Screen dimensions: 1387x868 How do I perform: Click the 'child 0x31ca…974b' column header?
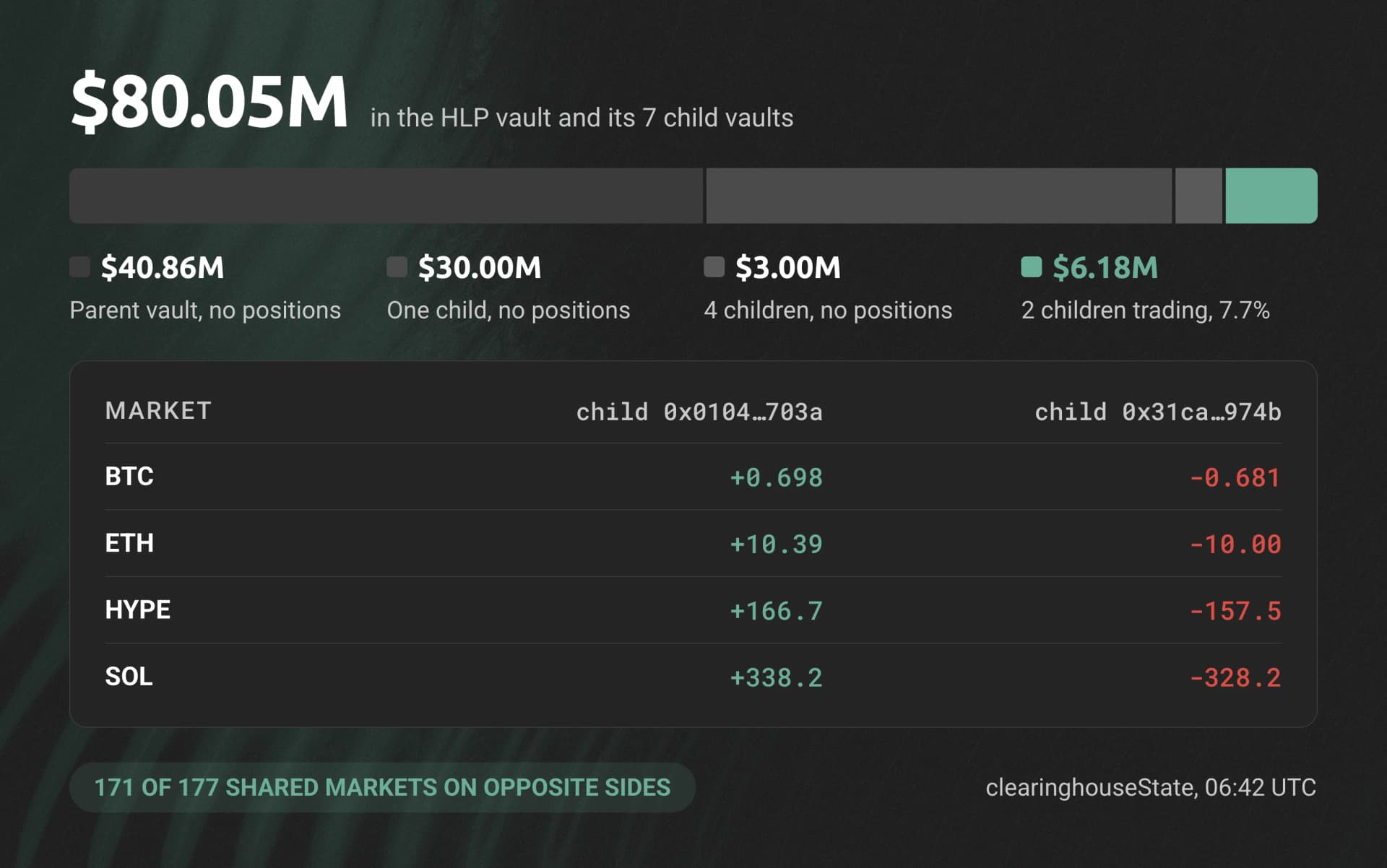[x=1158, y=412]
